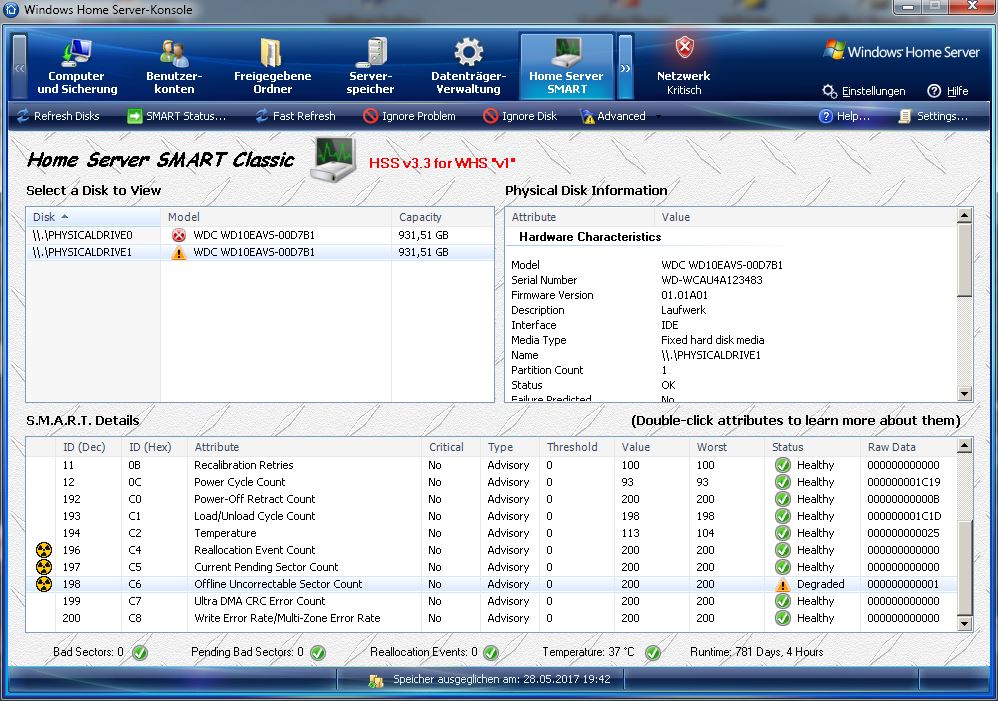Click the Degraded warning icon in row 198

pyautogui.click(x=783, y=584)
